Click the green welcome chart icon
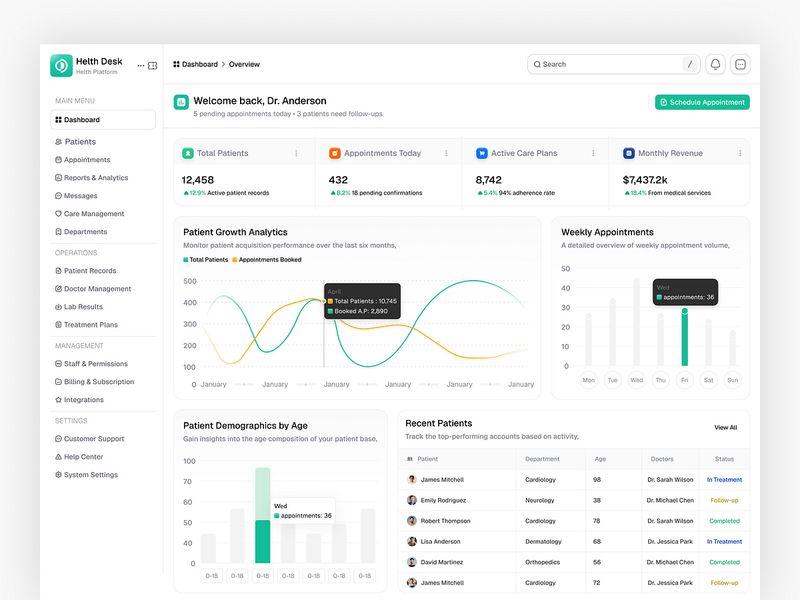The width and height of the screenshot is (800, 600). [x=181, y=102]
